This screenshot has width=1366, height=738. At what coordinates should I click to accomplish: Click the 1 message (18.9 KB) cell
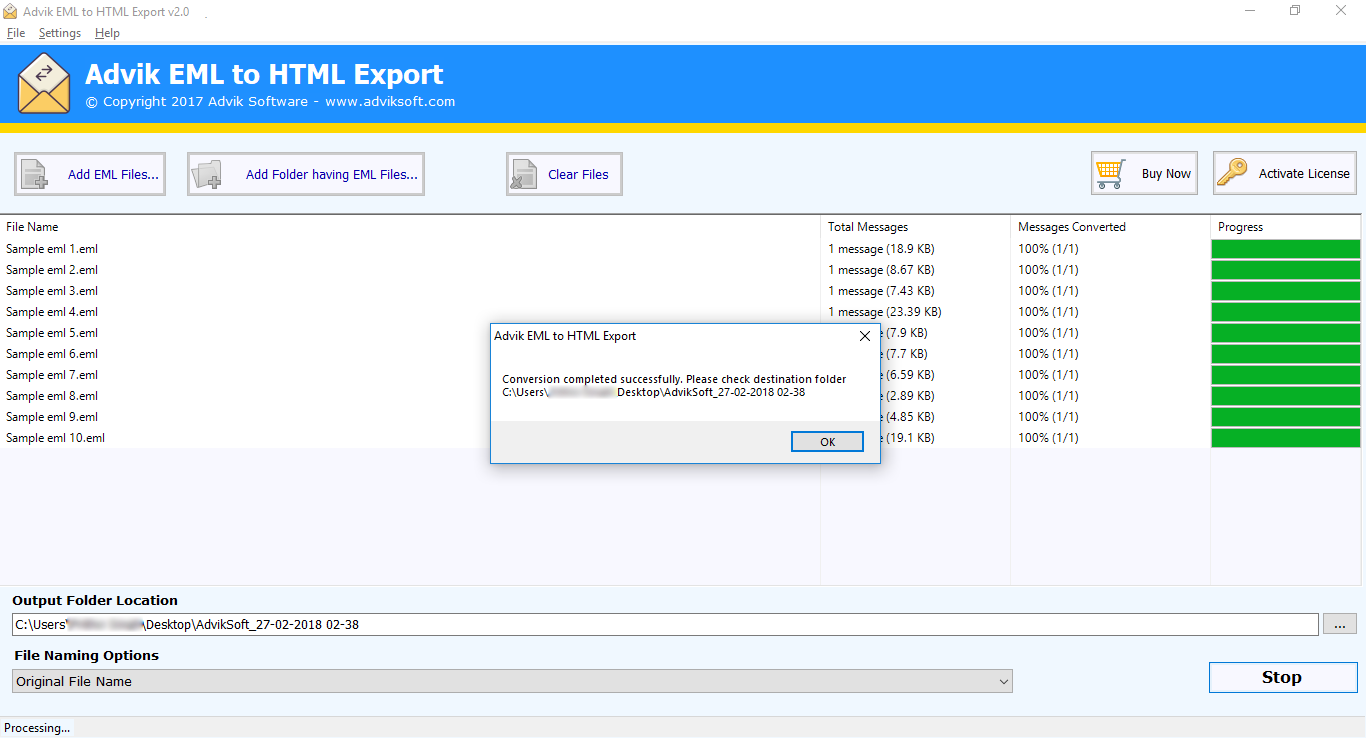pyautogui.click(x=881, y=249)
